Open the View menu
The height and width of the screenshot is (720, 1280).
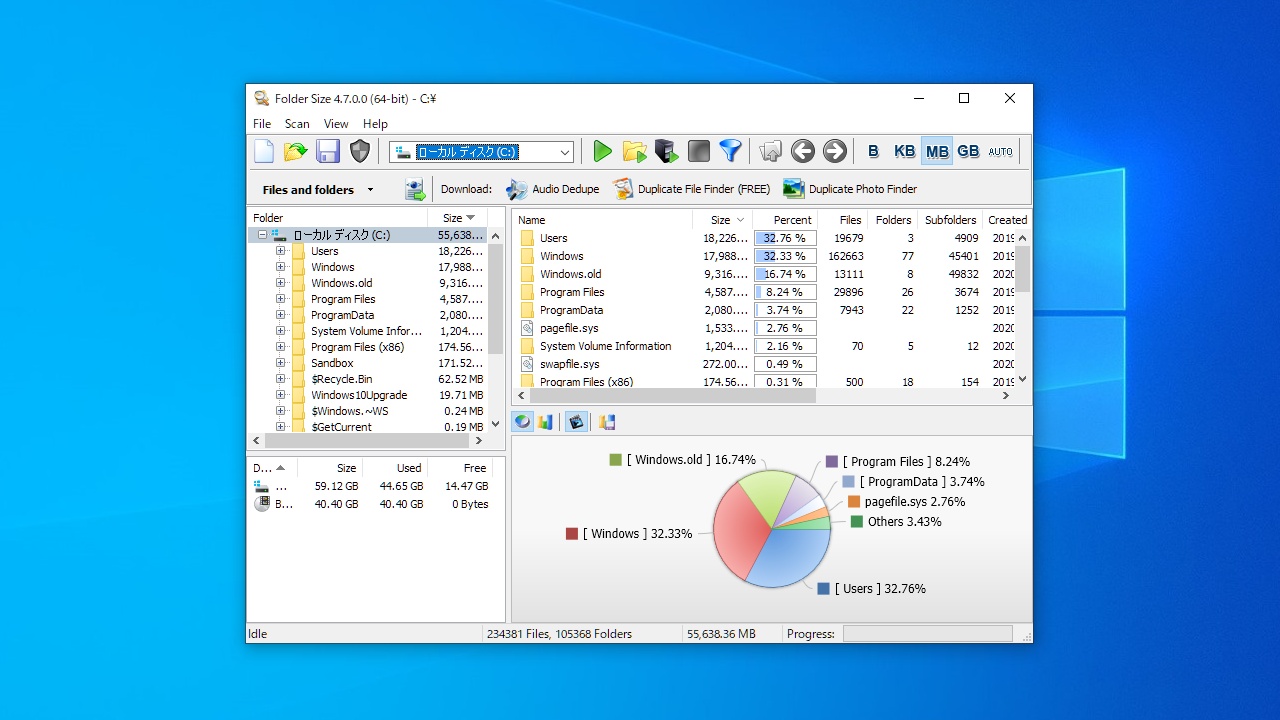click(336, 124)
